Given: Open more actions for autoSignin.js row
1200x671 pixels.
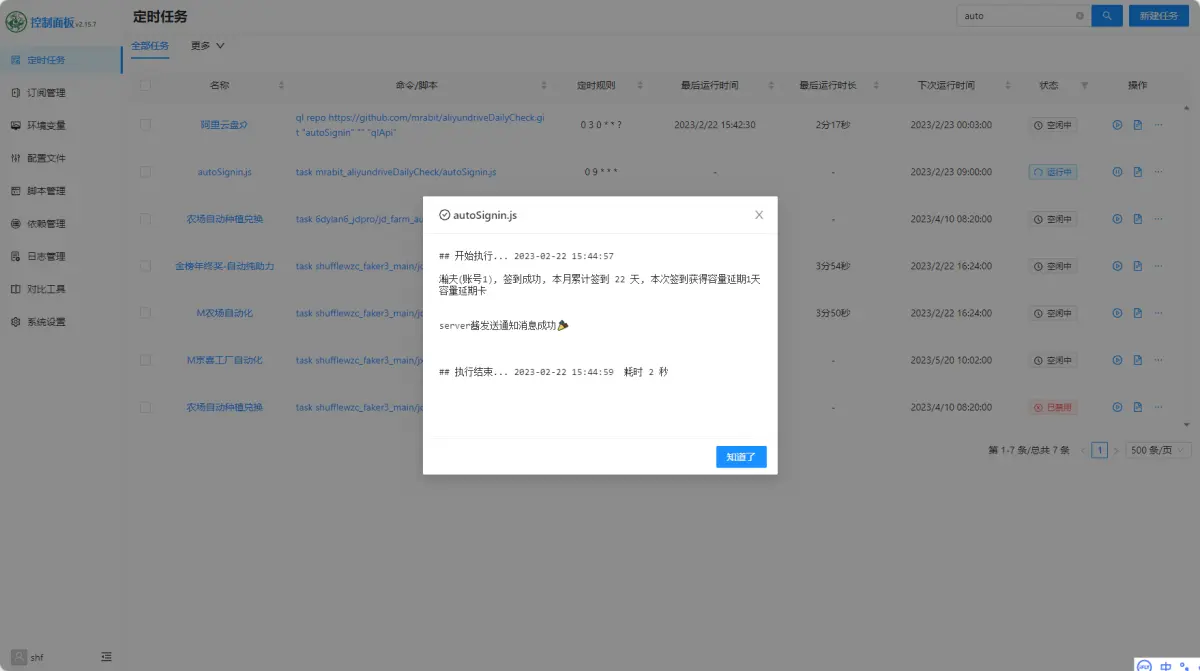Looking at the screenshot, I should (x=1159, y=172).
